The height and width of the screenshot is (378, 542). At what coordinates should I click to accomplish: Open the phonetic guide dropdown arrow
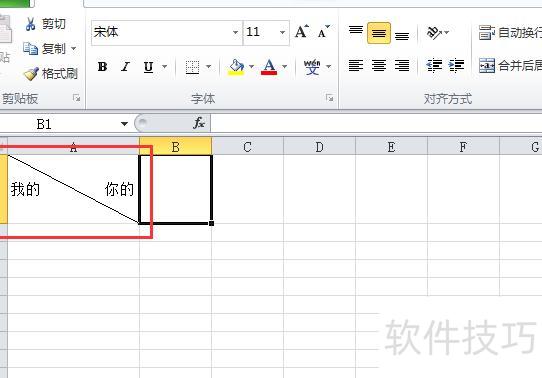(x=328, y=66)
